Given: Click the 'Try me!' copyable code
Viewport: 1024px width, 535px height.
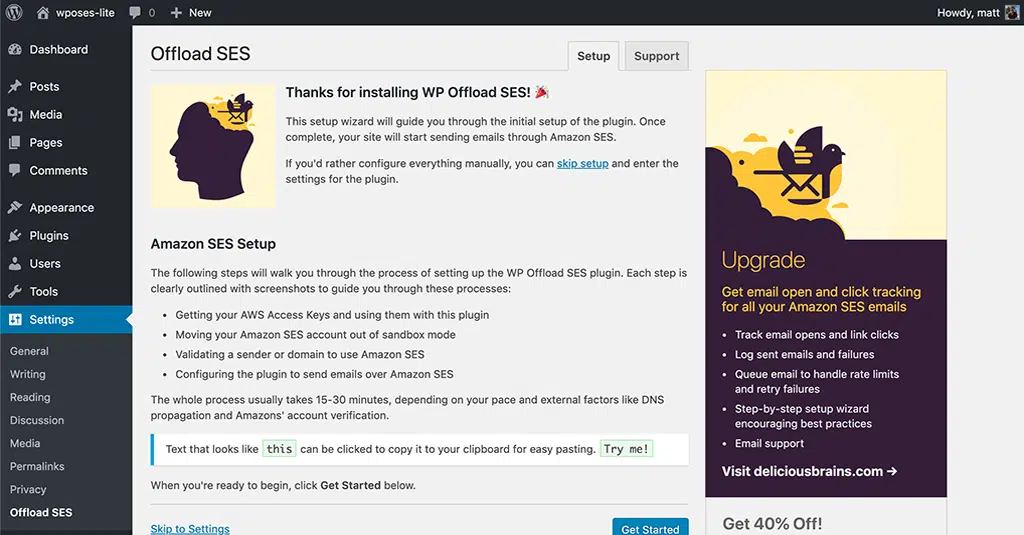Looking at the screenshot, I should 626,449.
